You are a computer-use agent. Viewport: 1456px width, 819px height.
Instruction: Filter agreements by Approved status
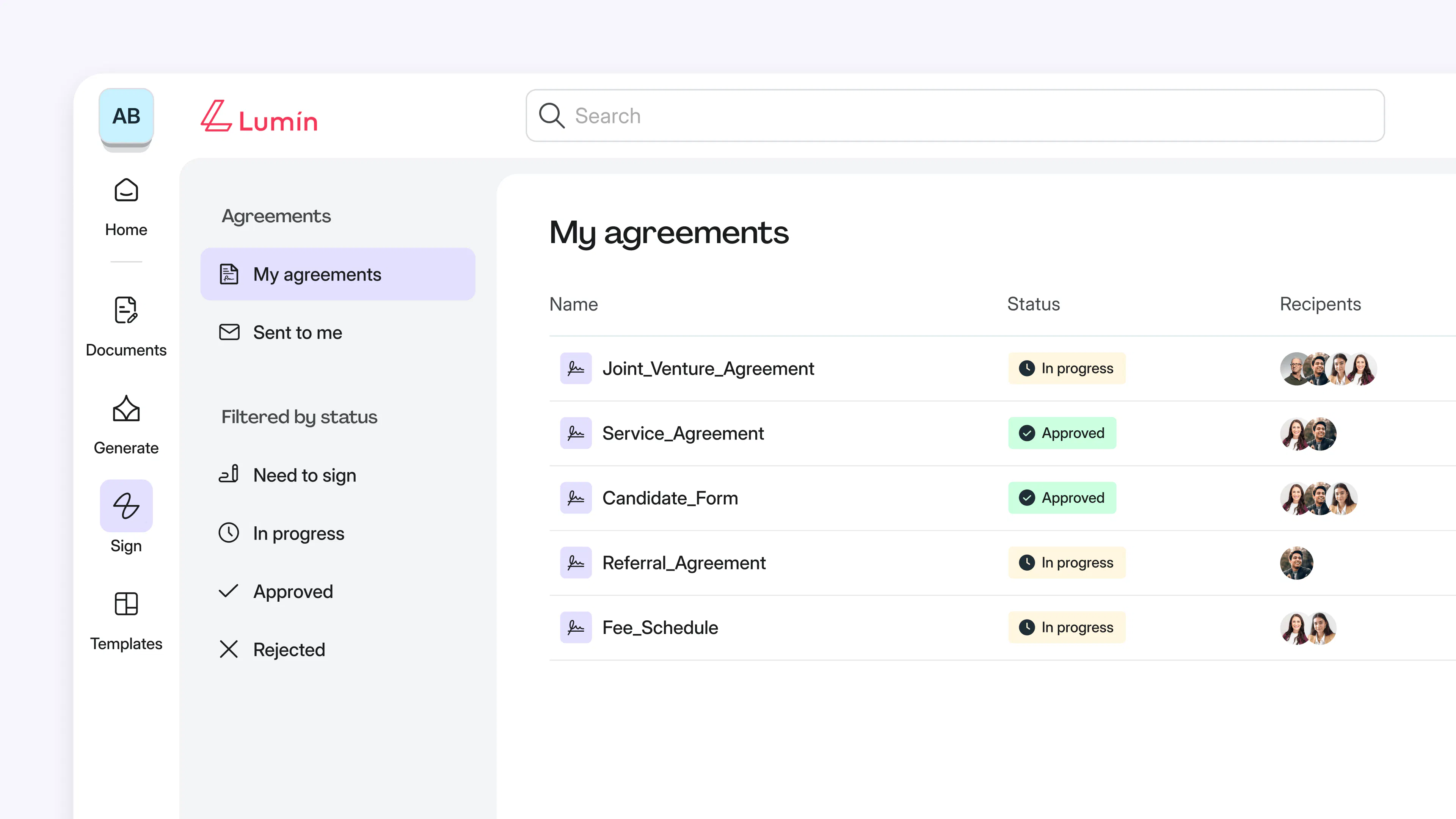(338, 591)
